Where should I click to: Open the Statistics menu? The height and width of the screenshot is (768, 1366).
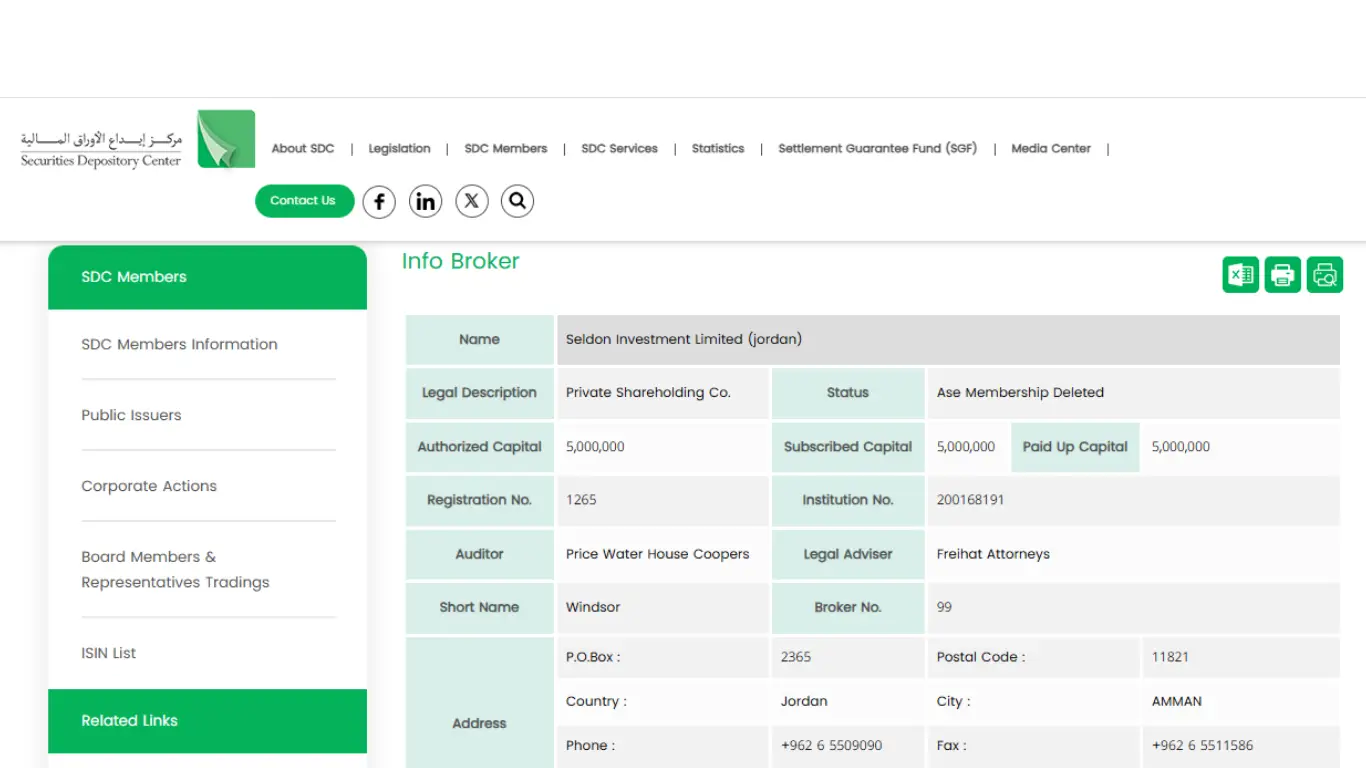click(x=718, y=148)
